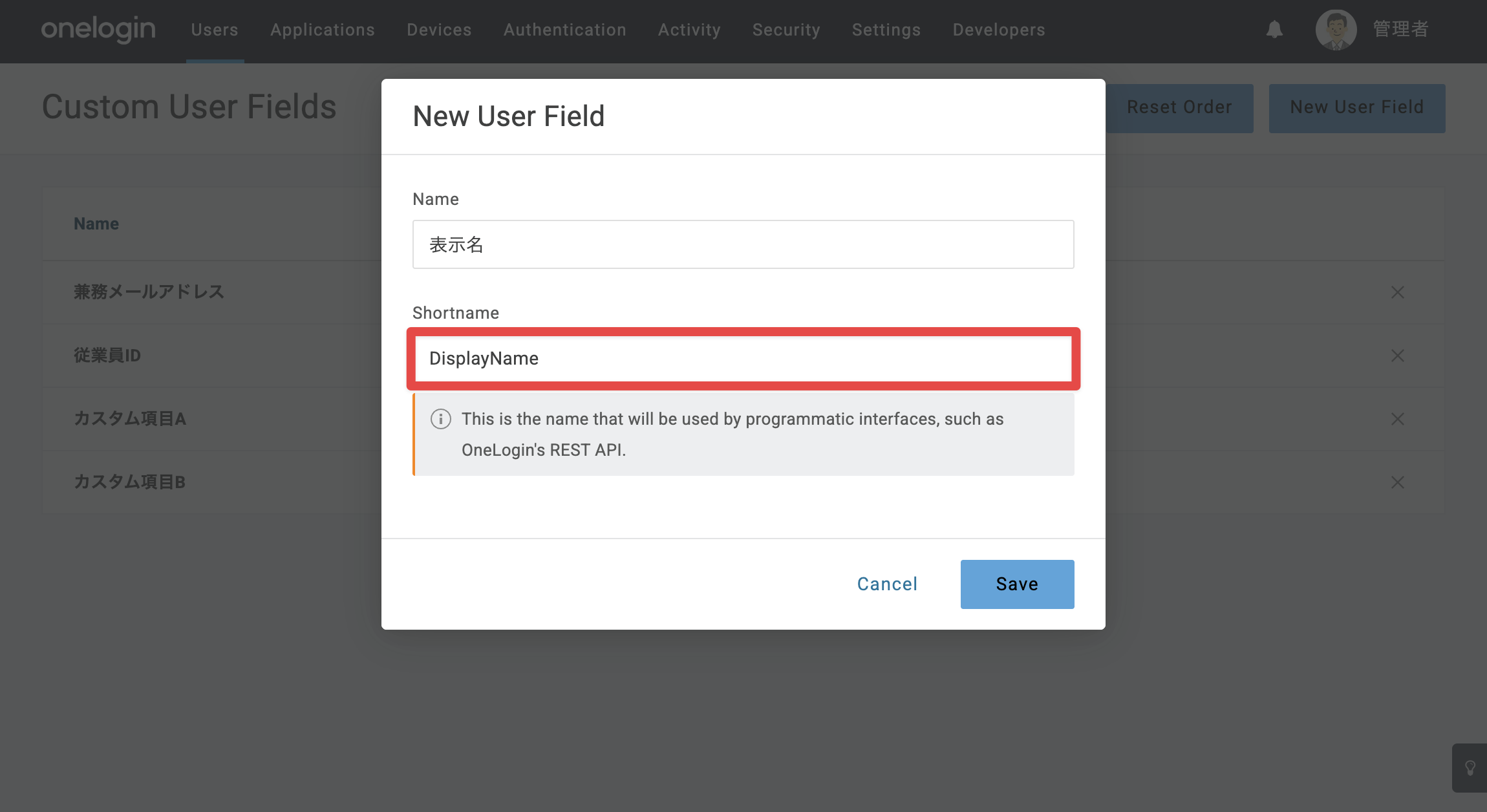The image size is (1487, 812).
Task: Cancel the New User Field dialog
Action: tap(887, 584)
